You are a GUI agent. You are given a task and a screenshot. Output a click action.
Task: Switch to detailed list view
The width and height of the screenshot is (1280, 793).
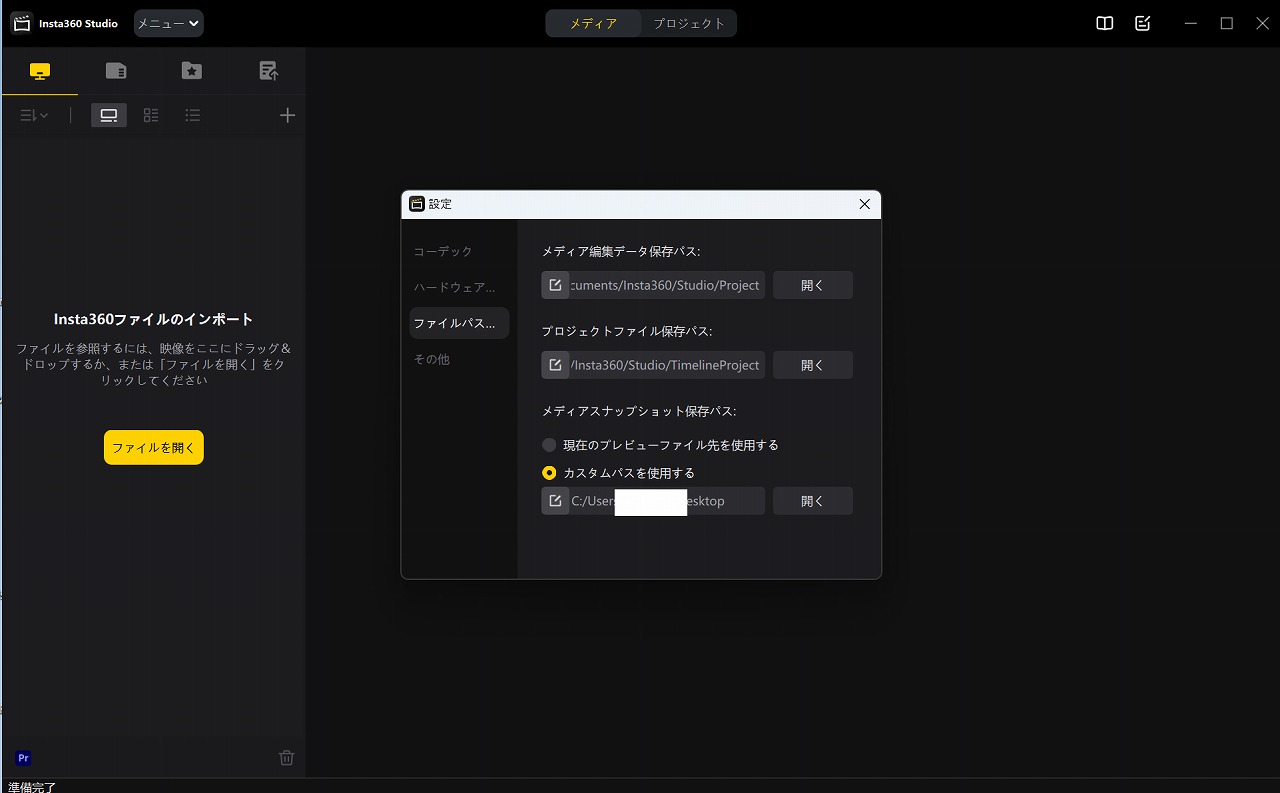click(193, 116)
